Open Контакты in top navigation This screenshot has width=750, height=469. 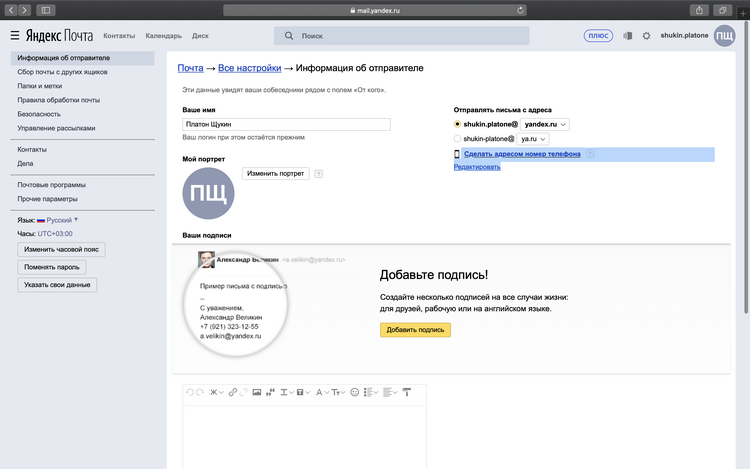tap(119, 36)
